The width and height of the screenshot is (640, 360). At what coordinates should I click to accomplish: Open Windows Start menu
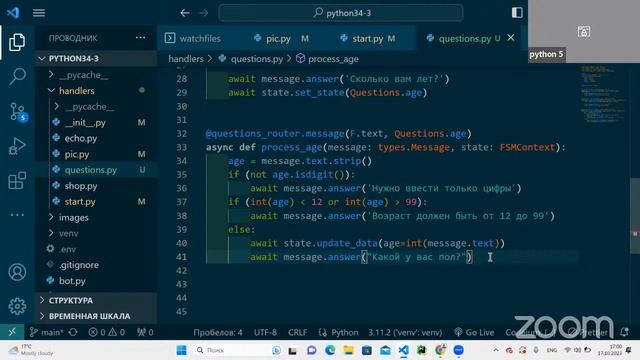[x=182, y=350]
